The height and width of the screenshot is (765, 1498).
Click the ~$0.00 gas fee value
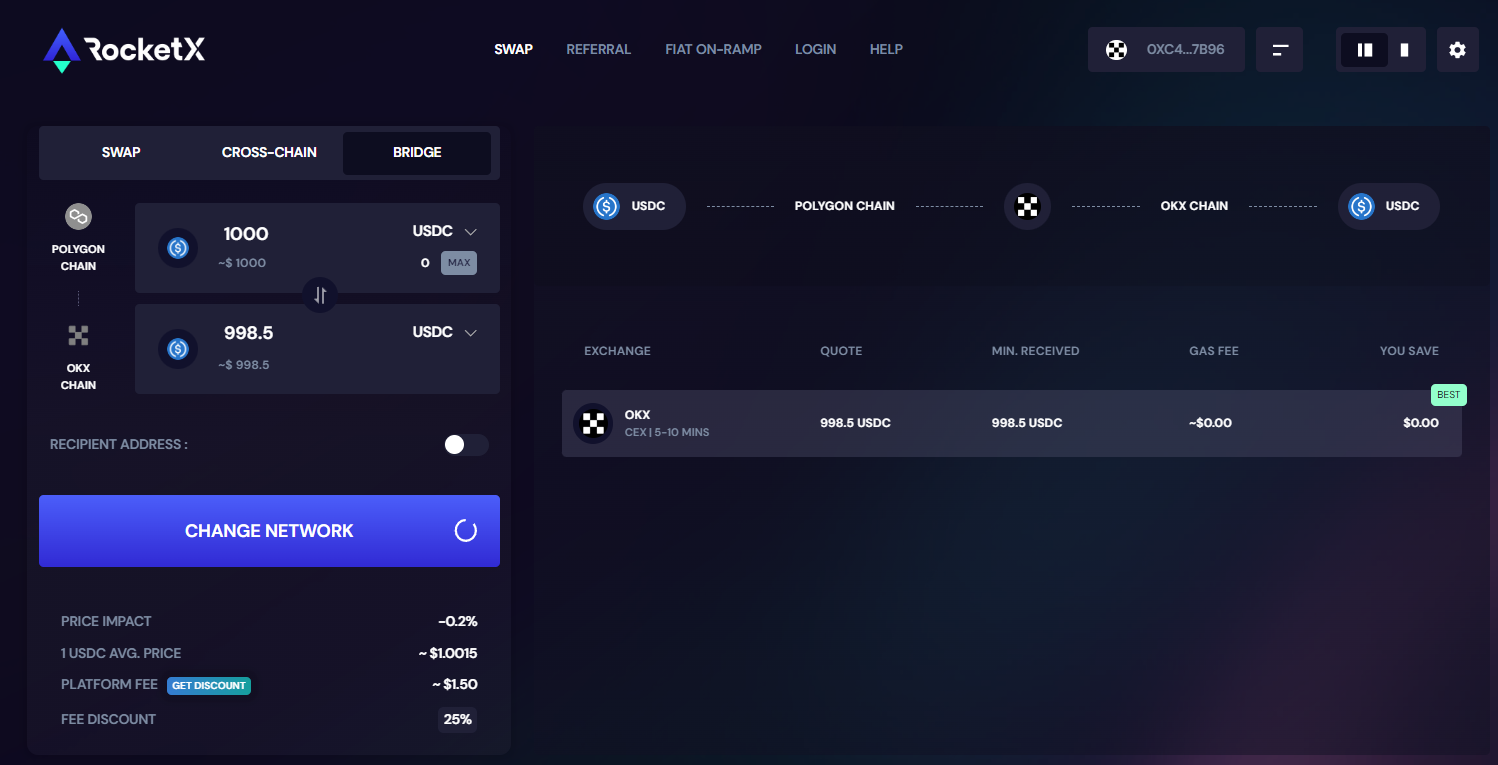coord(1210,423)
